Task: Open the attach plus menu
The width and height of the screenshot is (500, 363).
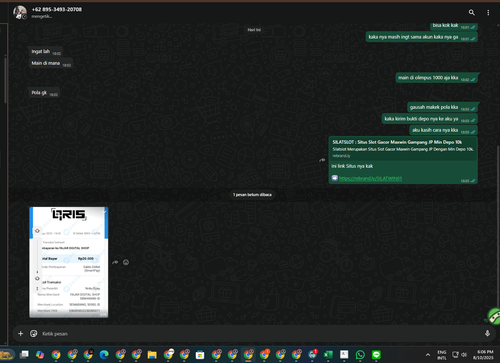Action: pyautogui.click(x=21, y=333)
